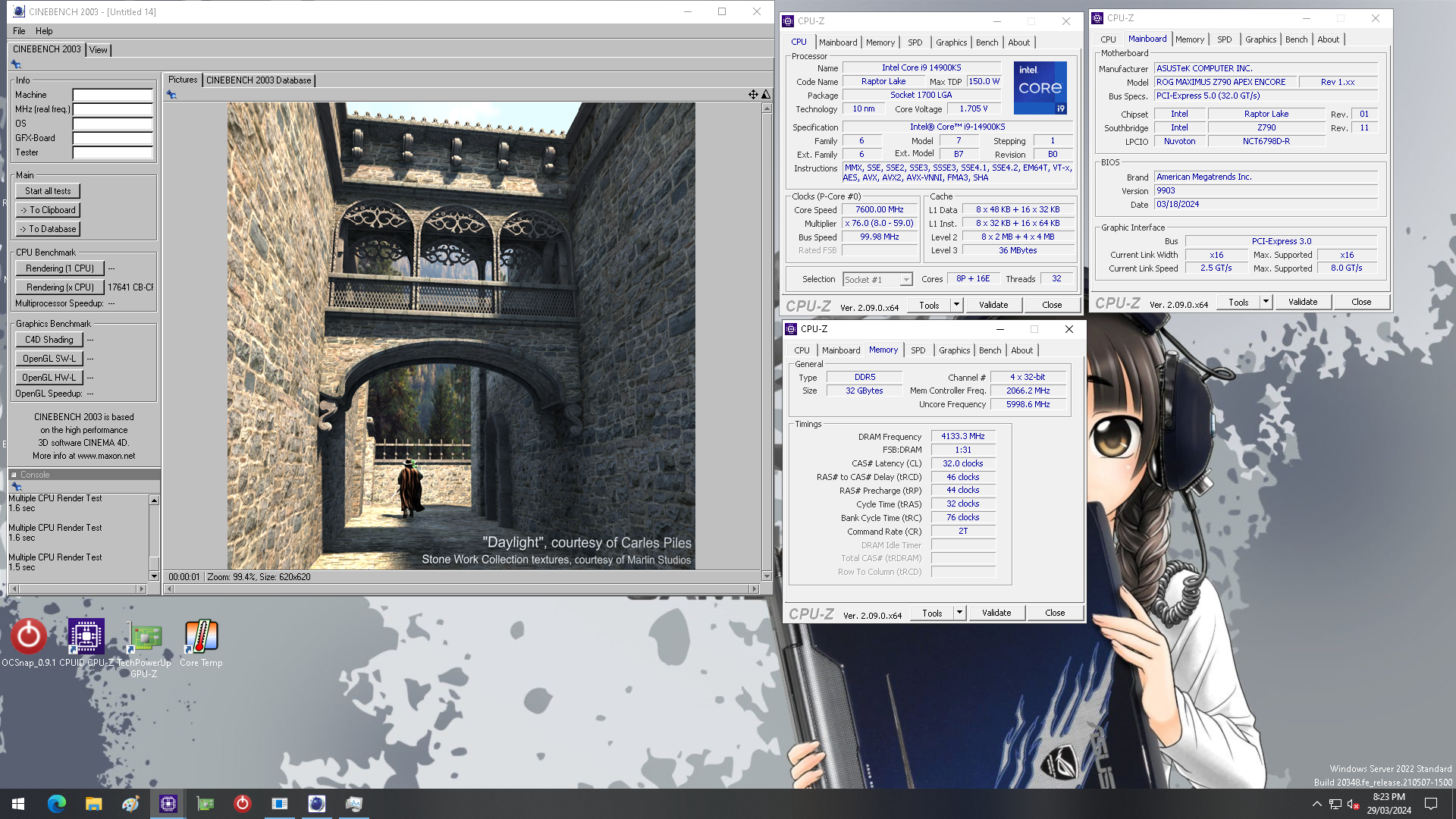The height and width of the screenshot is (819, 1456).
Task: Click the Intel Core i9 logo in CPU-Z
Action: (1040, 88)
